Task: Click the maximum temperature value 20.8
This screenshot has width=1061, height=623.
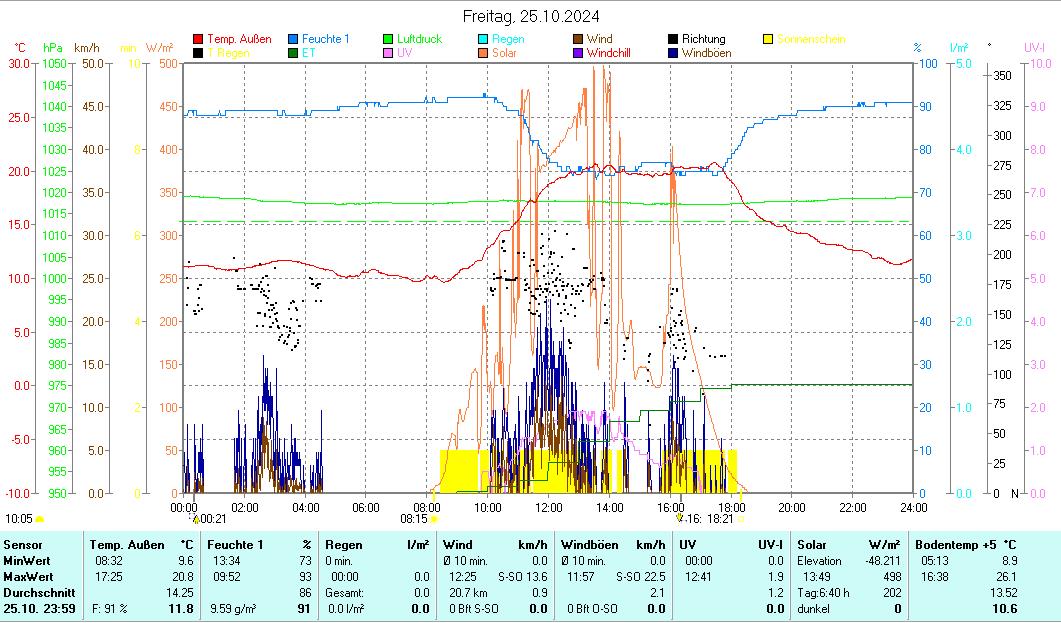Action: [x=181, y=577]
